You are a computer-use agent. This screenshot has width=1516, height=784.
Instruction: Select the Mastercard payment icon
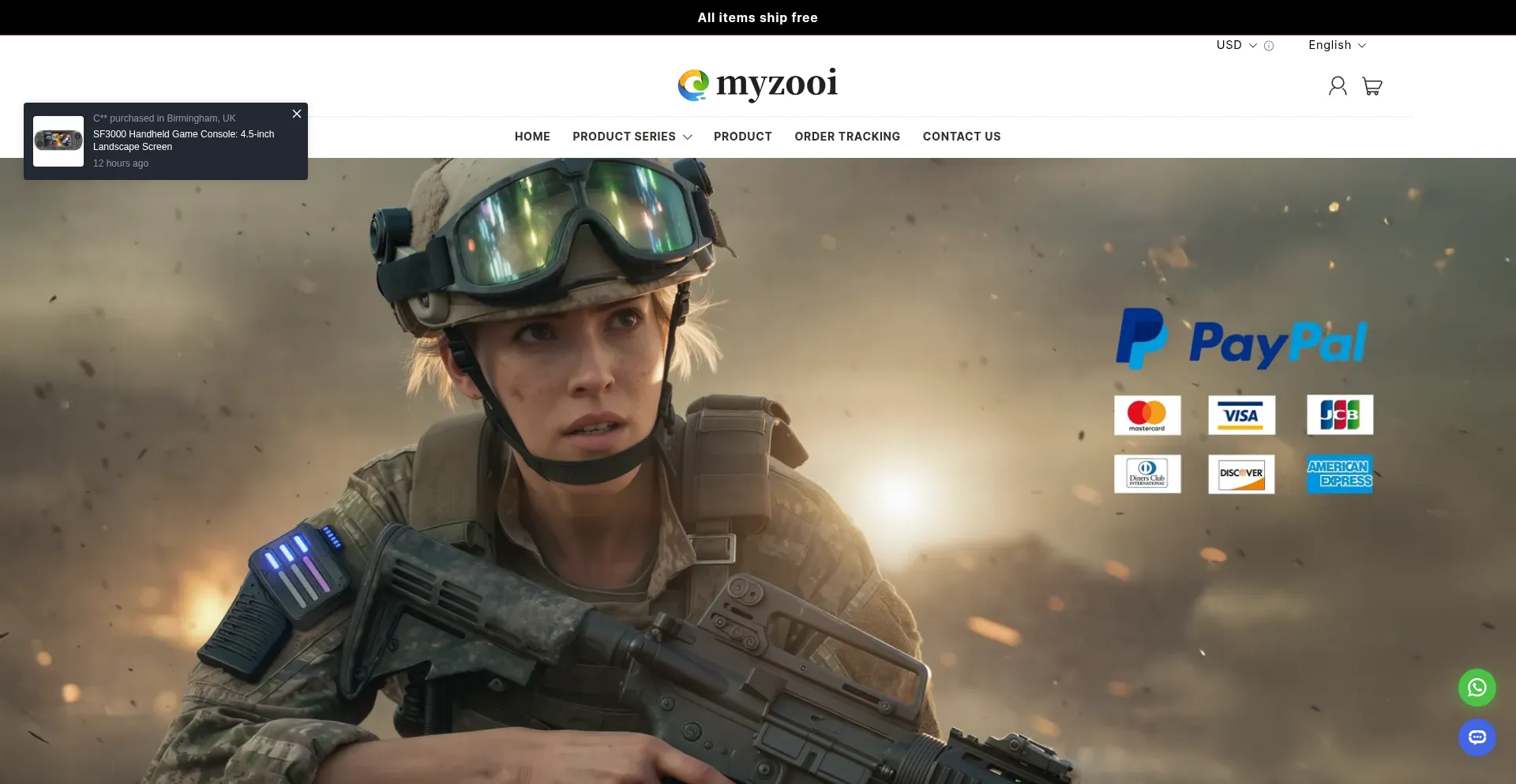tap(1147, 415)
